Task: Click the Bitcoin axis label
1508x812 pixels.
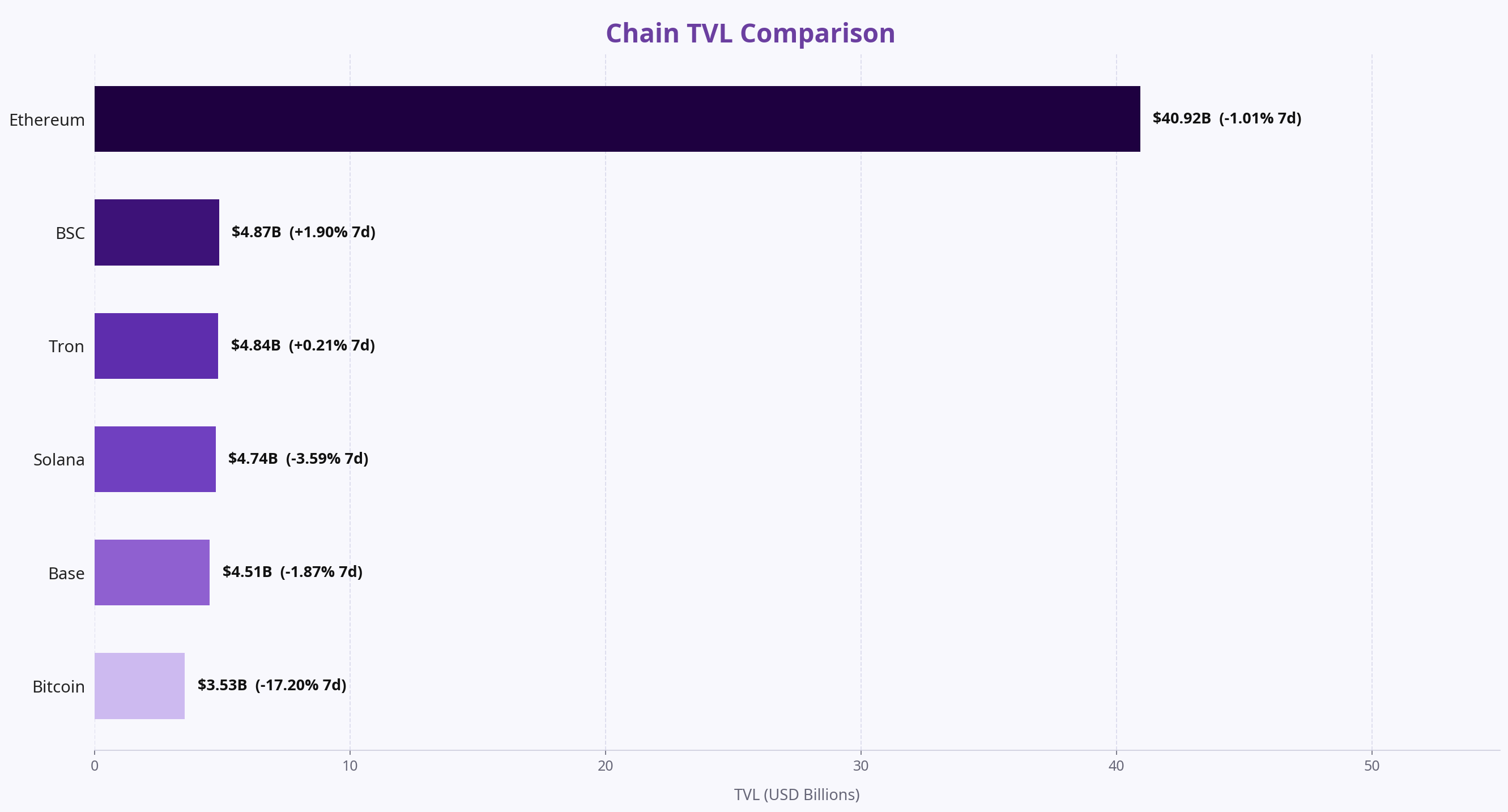Action: [58, 687]
